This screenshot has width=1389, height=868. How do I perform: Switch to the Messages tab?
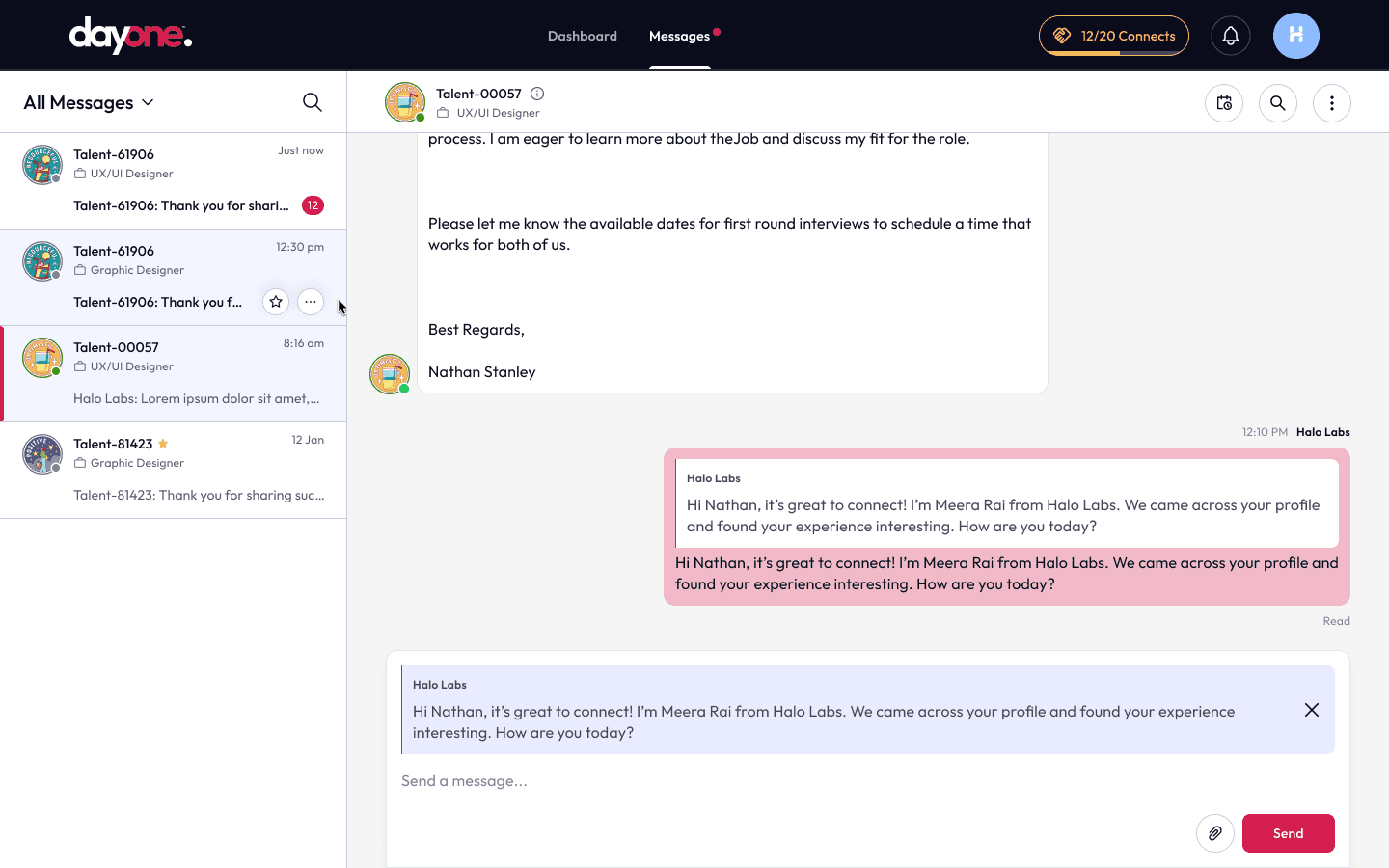(679, 36)
